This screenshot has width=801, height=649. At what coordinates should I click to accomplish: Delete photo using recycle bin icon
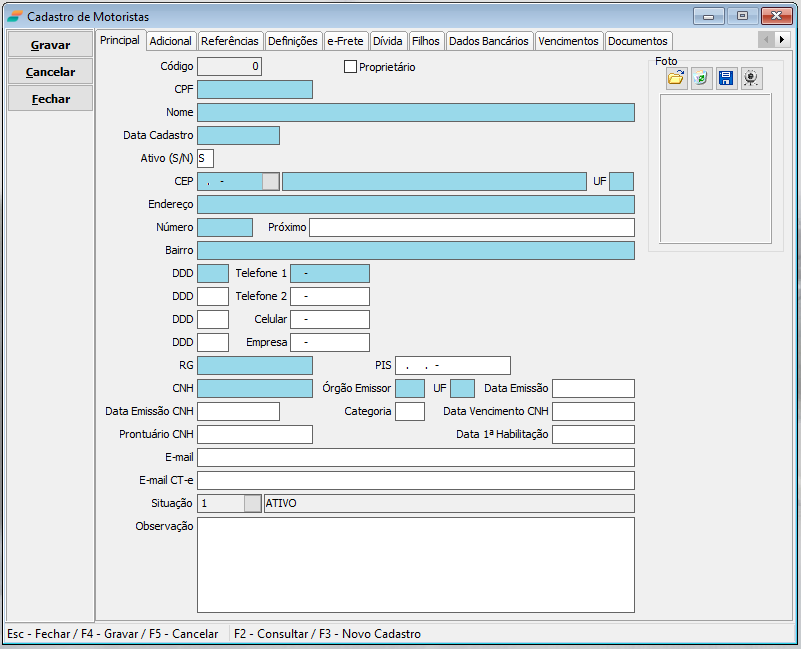pos(702,78)
